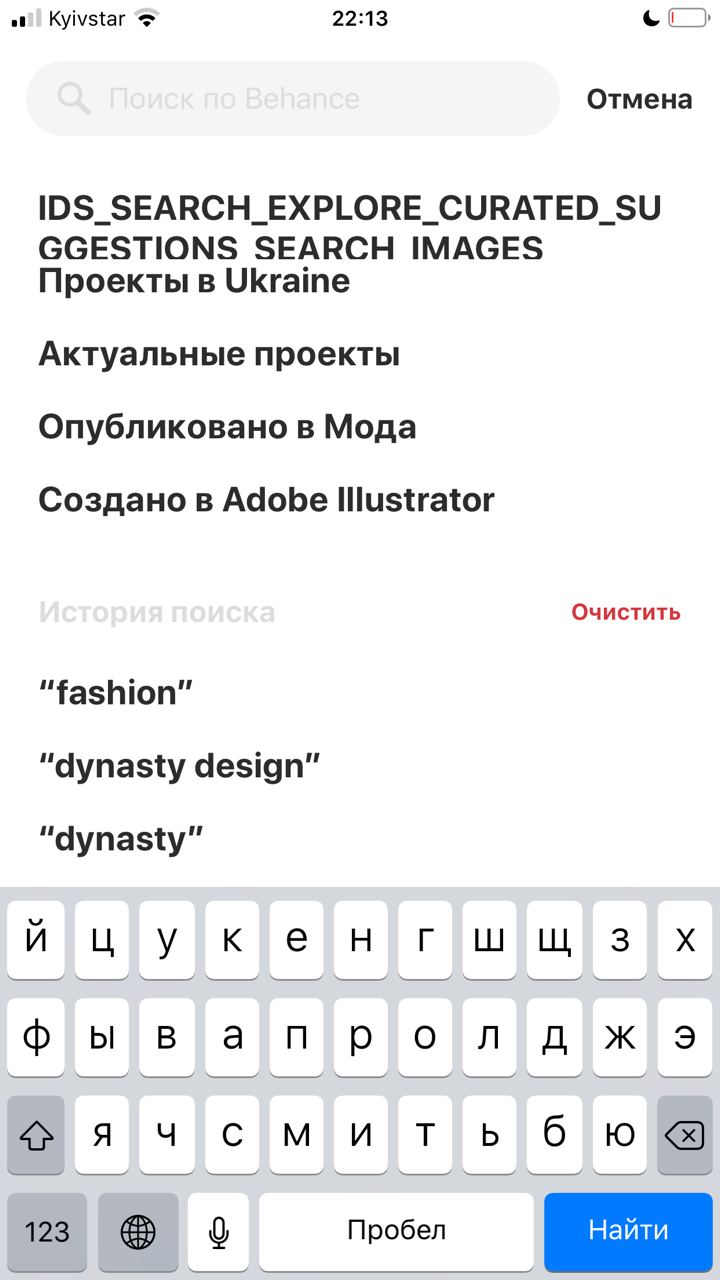
Task: Select "dynasty" search history entry
Action: point(121,839)
